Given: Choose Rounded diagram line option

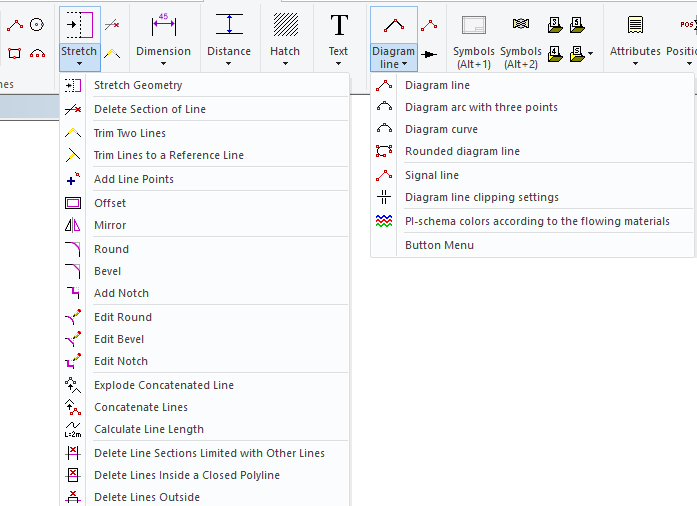Looking at the screenshot, I should (462, 151).
